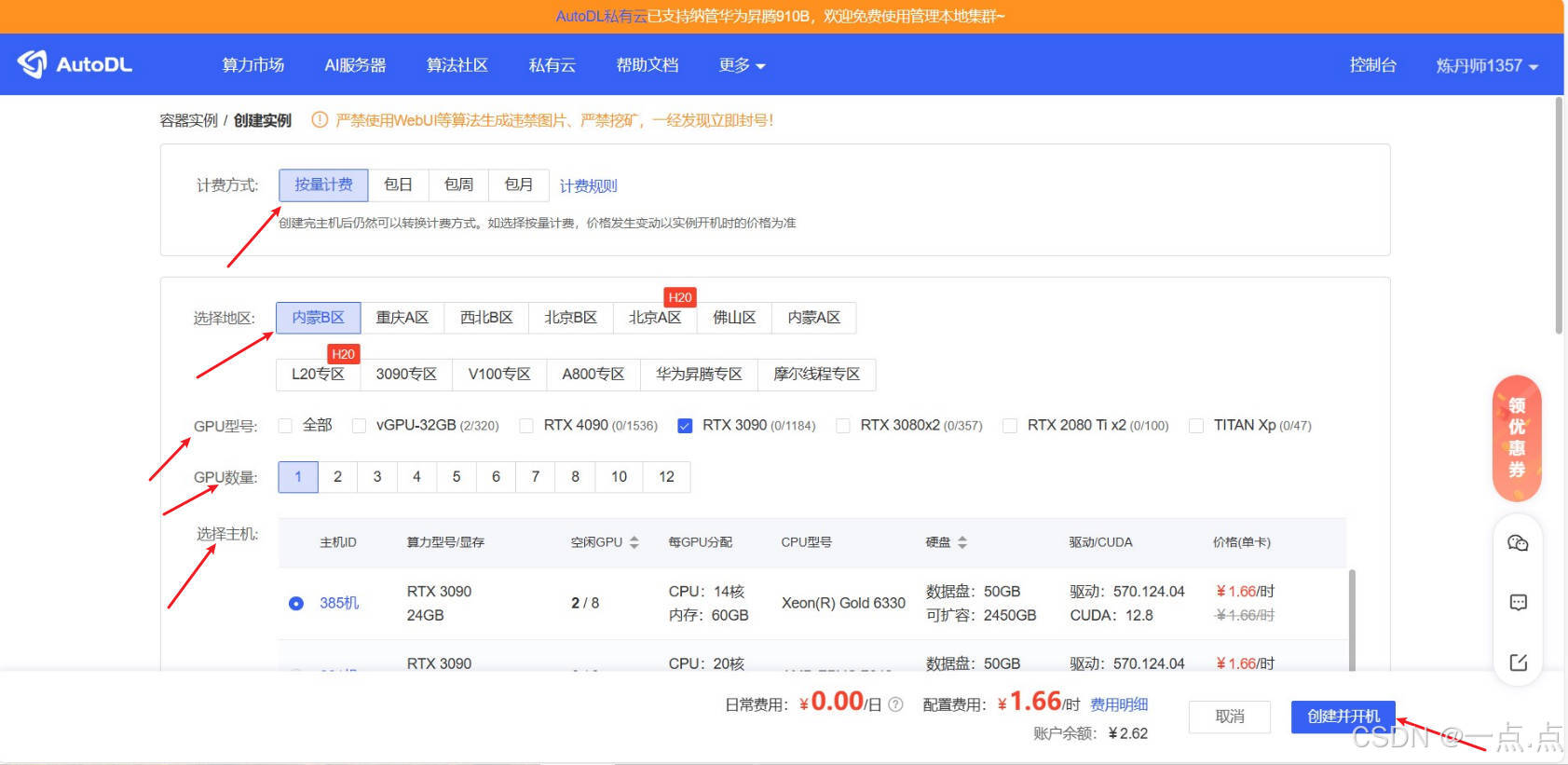Uncheck the RTX 3090 checkbox
The width and height of the screenshot is (1568, 765).
click(685, 426)
